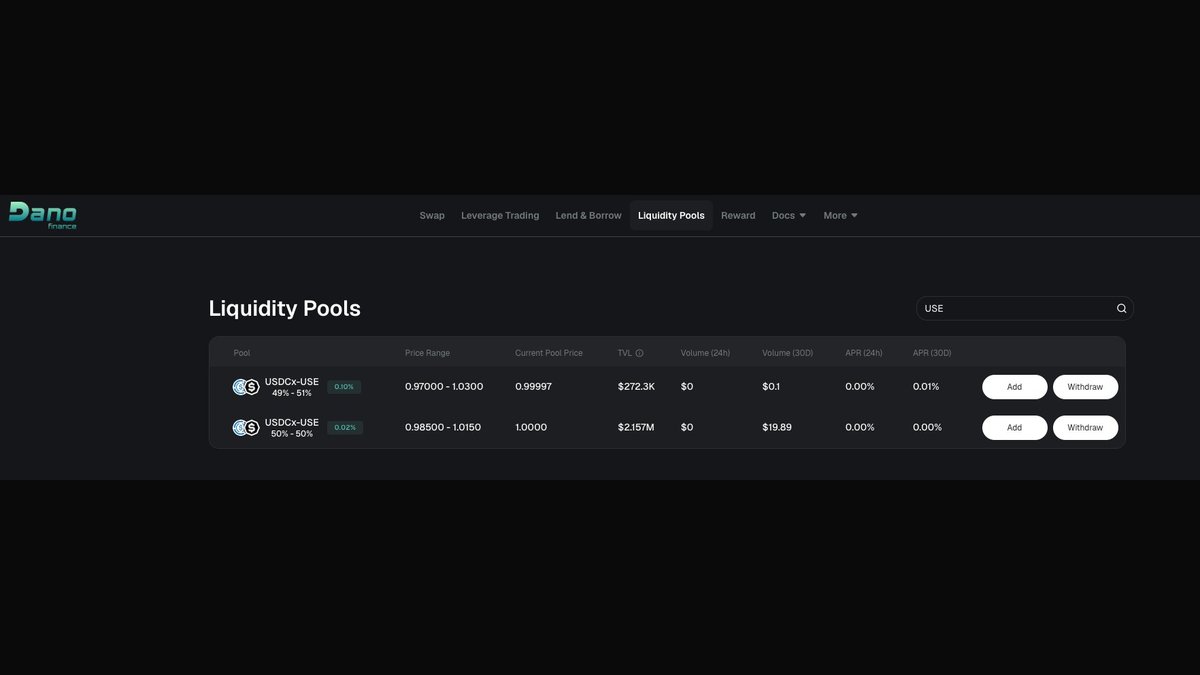Click the Price Range column header
This screenshot has height=675, width=1200.
[427, 353]
